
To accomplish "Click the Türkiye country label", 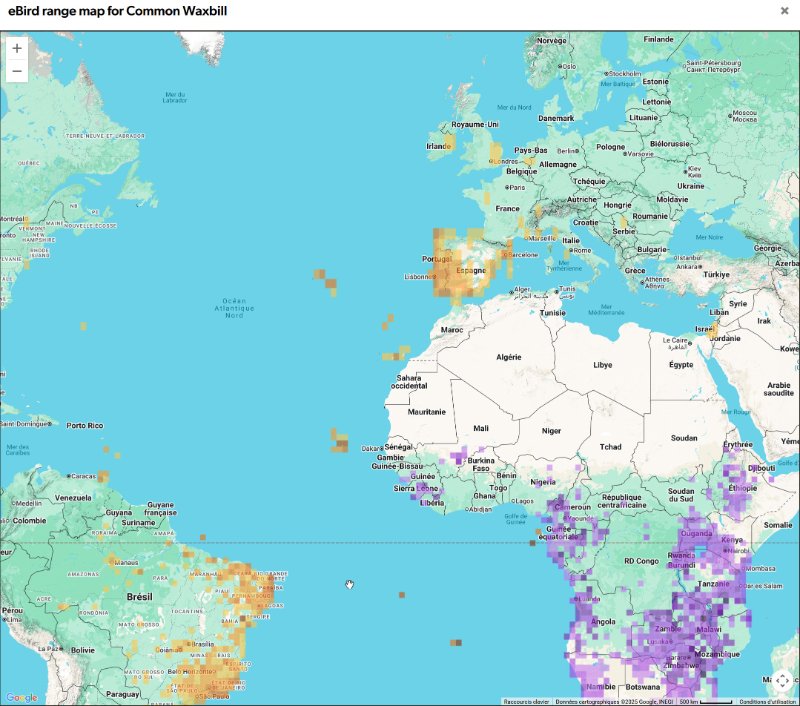I will tap(688, 274).
